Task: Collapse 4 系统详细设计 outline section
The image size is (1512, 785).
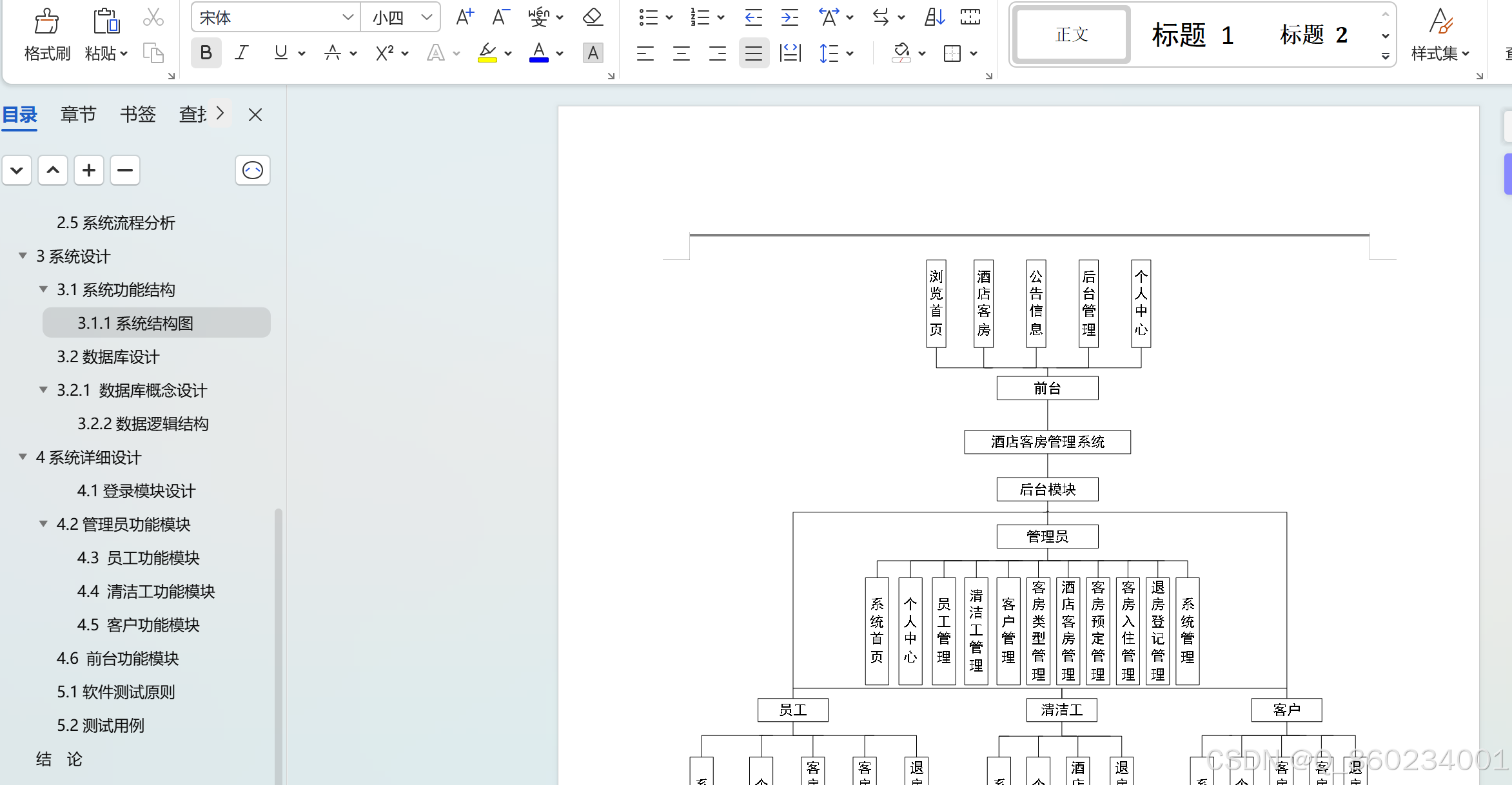Action: point(23,457)
